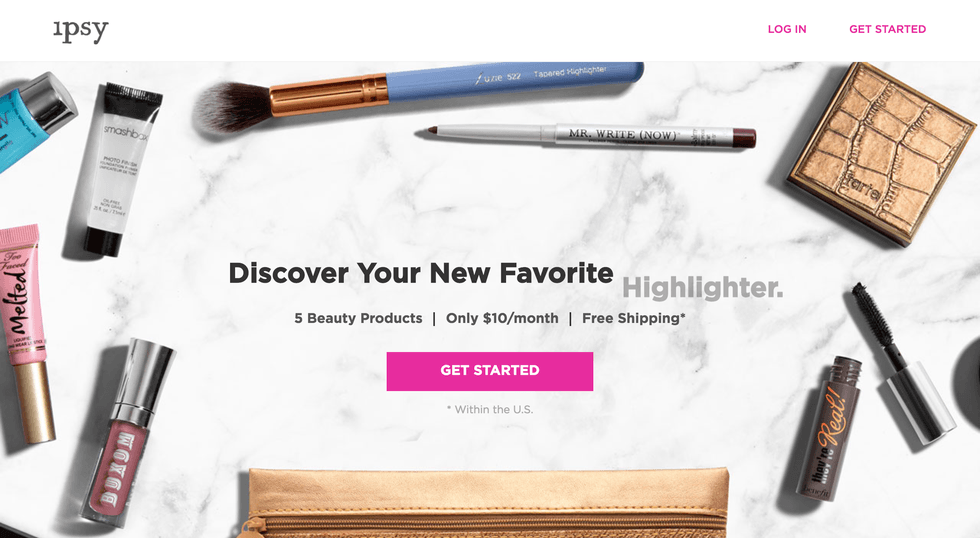
Task: Click the Within the U.S. footnote
Action: pyautogui.click(x=490, y=410)
